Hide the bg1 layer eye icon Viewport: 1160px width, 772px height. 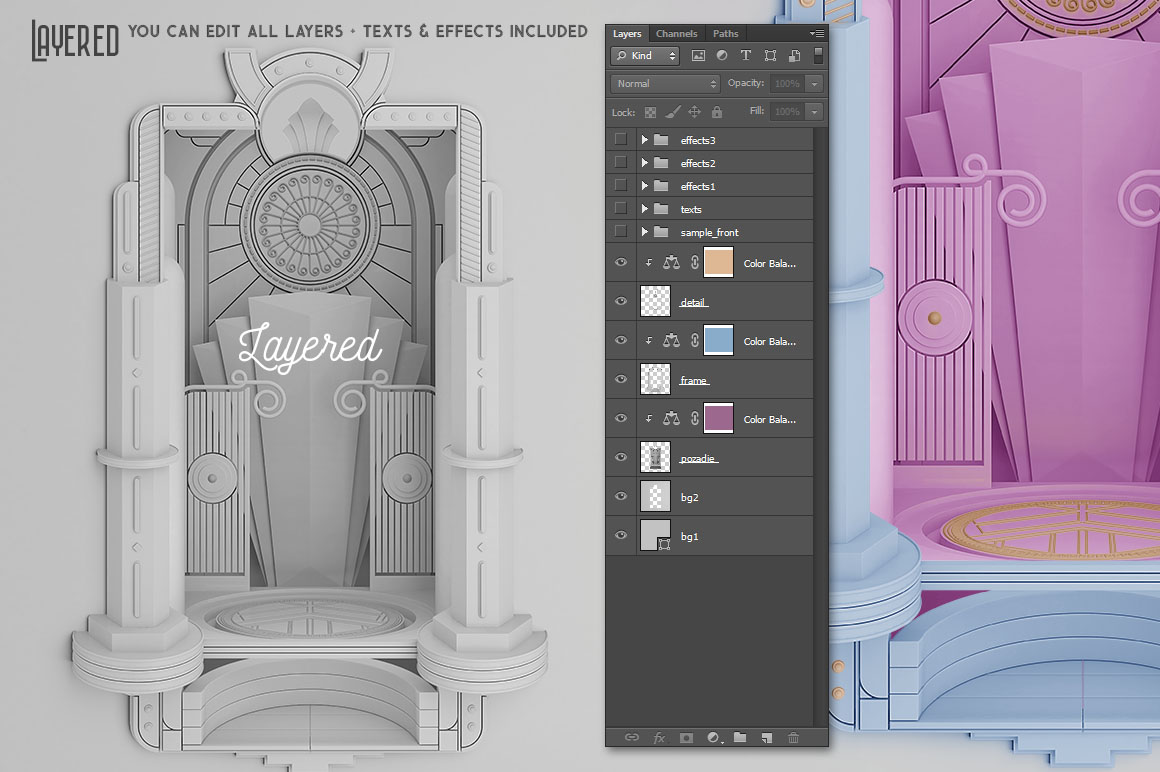click(621, 536)
